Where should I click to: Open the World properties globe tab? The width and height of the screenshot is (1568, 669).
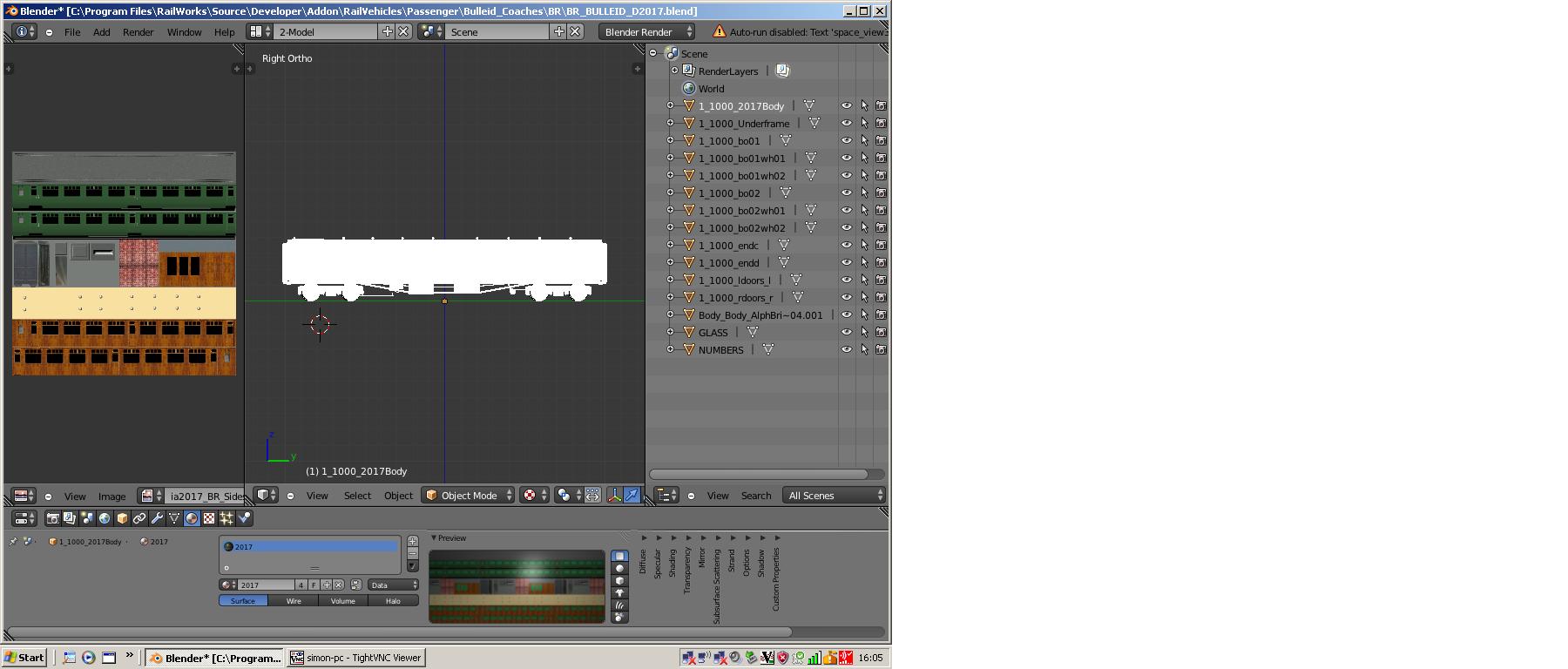click(x=105, y=518)
